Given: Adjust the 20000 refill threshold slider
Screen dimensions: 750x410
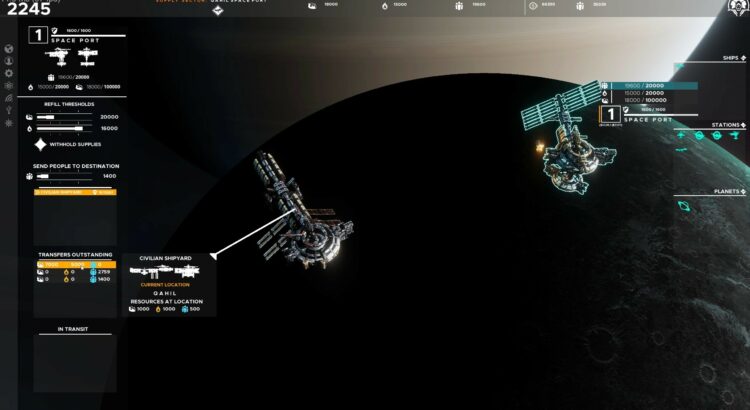Looking at the screenshot, I should click(x=62, y=117).
